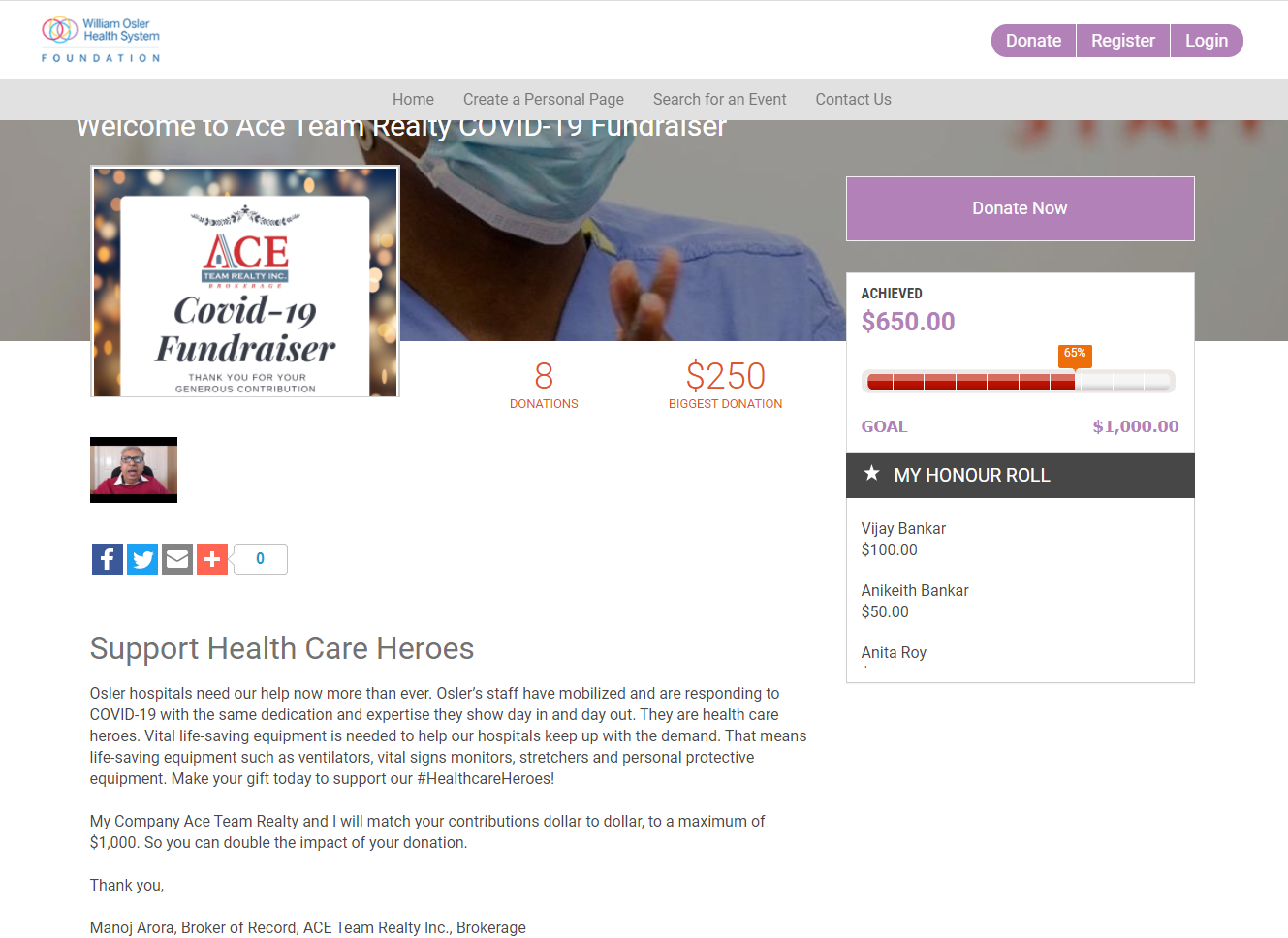
Task: Share the fundraiser by email icon
Action: [177, 559]
